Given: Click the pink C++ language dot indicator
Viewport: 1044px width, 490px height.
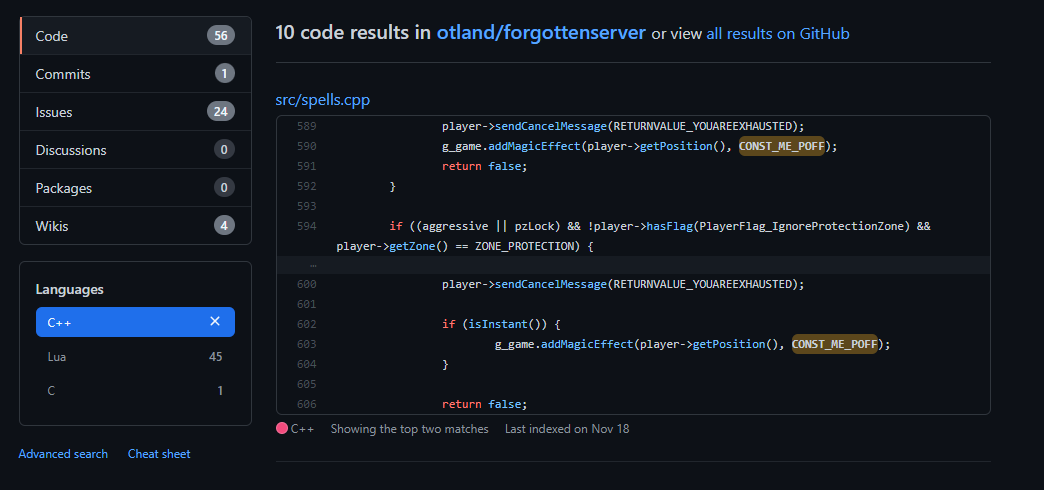Looking at the screenshot, I should click(282, 429).
